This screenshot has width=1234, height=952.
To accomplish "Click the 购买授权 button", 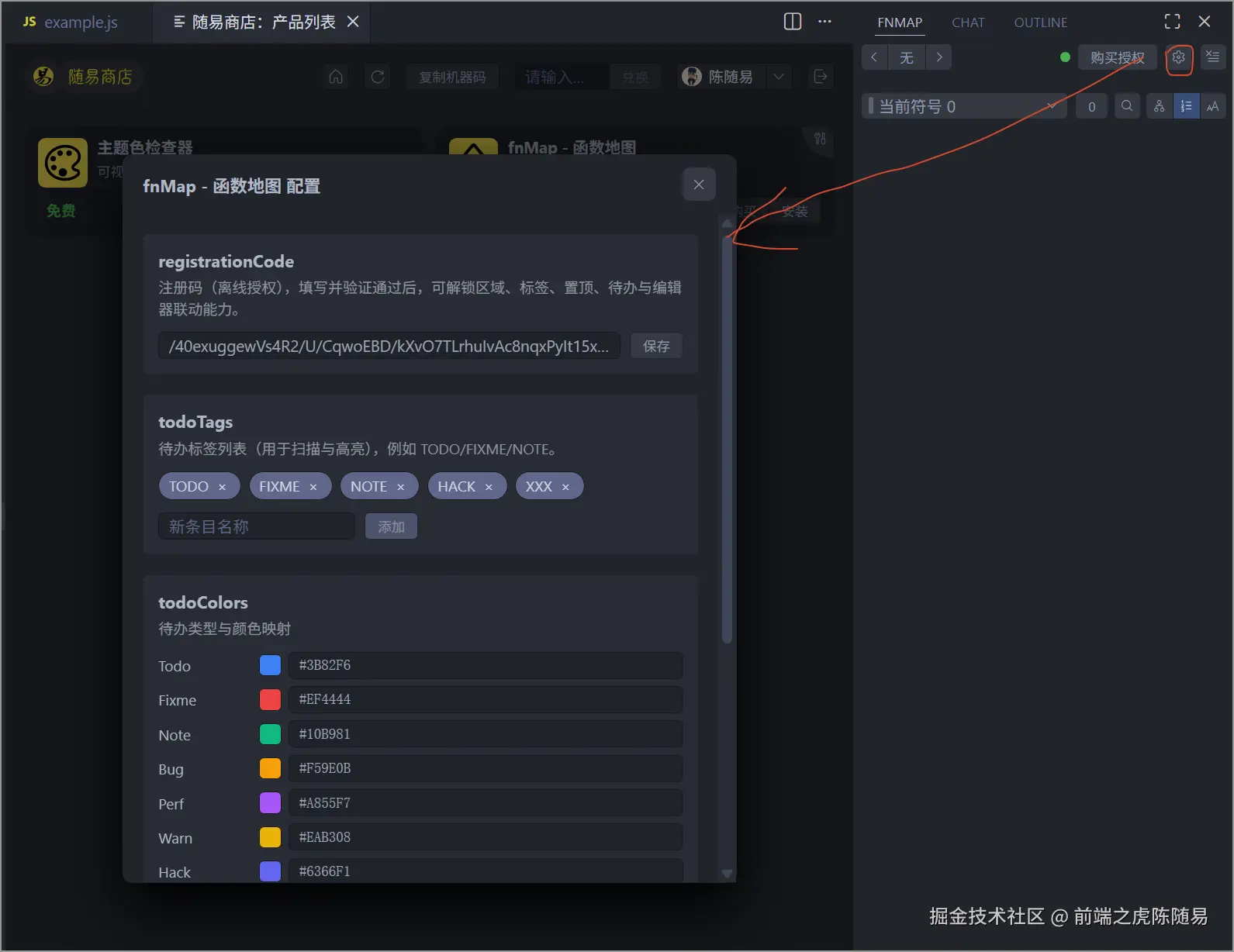I will pyautogui.click(x=1117, y=57).
